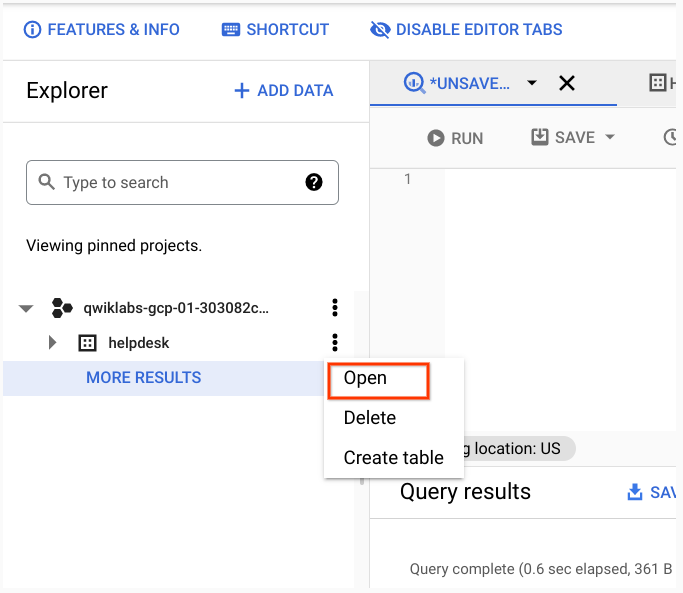Viewport: 683px width, 593px height.
Task: Choose Open from context menu
Action: [365, 378]
